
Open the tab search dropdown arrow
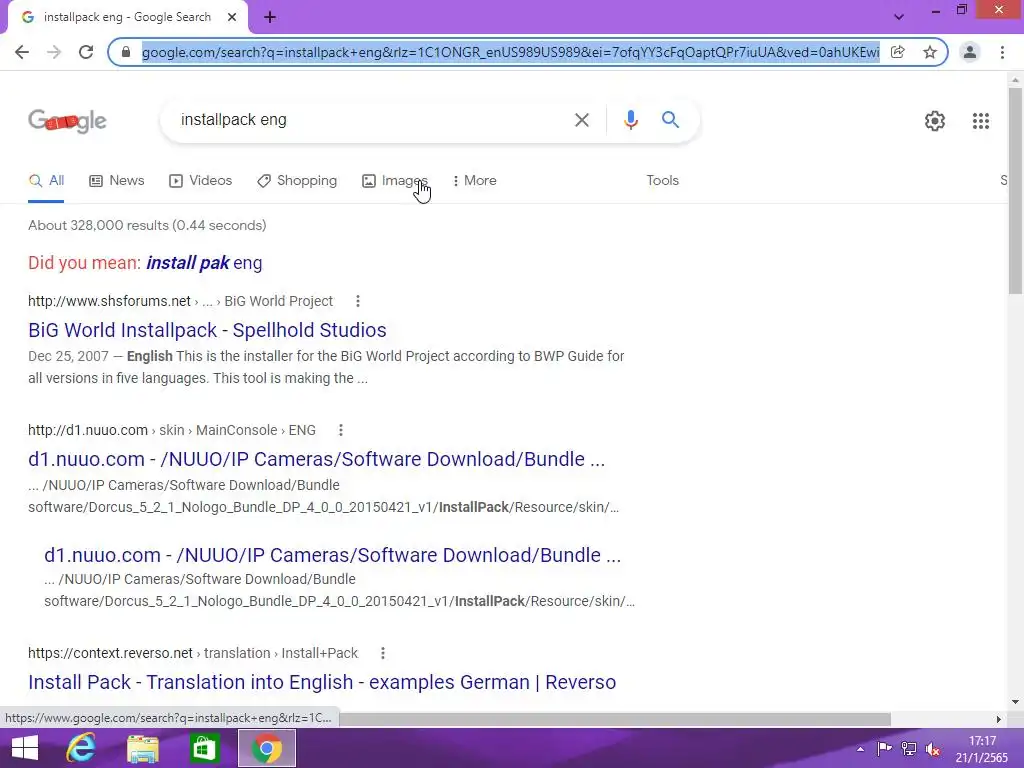(x=899, y=17)
